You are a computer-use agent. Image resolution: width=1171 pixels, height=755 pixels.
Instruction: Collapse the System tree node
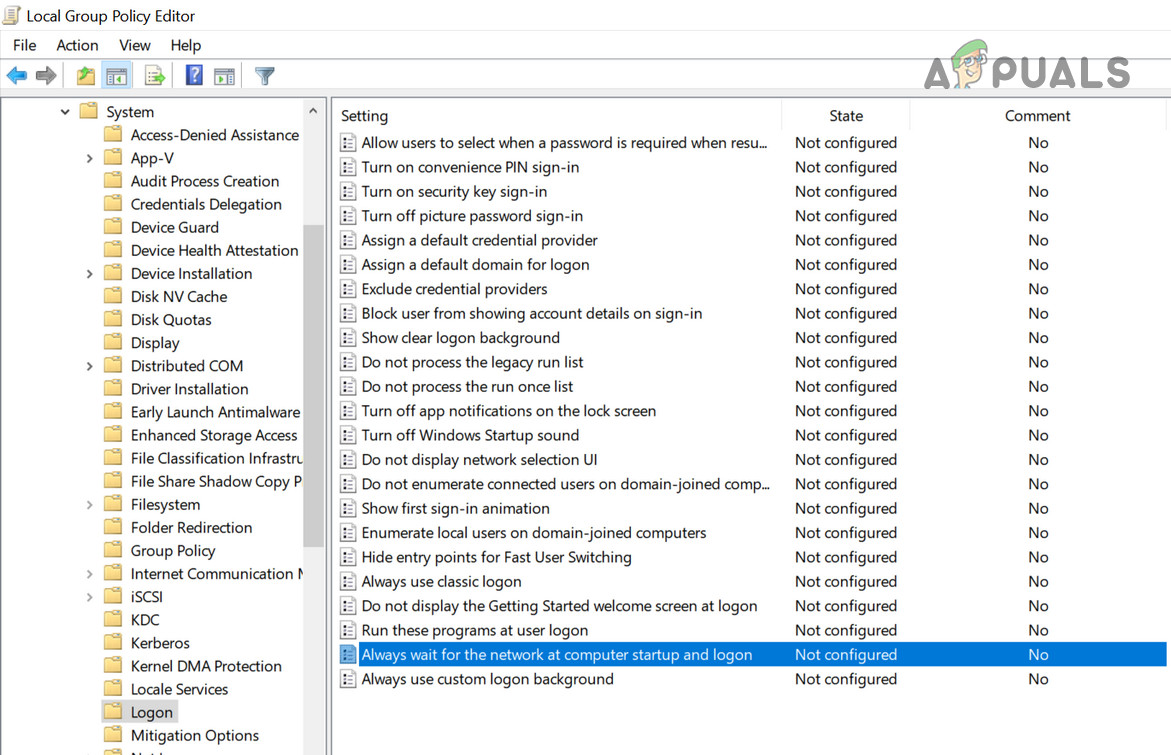tap(65, 112)
